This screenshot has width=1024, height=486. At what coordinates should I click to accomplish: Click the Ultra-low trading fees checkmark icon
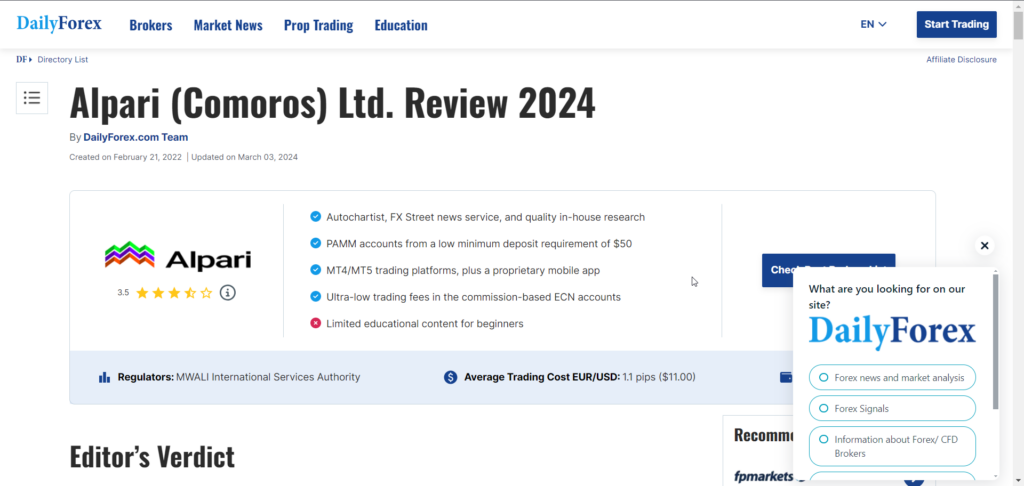click(315, 297)
